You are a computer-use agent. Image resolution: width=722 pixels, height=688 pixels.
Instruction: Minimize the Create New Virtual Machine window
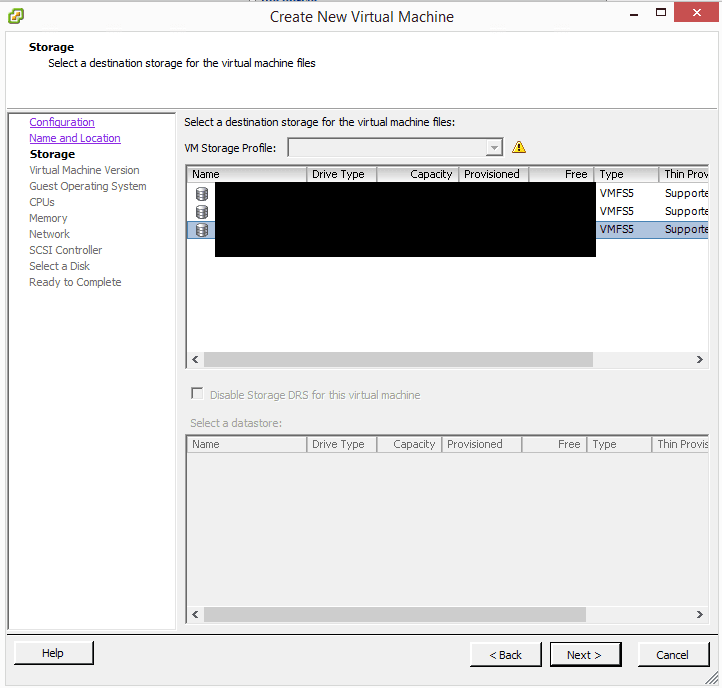tap(634, 14)
